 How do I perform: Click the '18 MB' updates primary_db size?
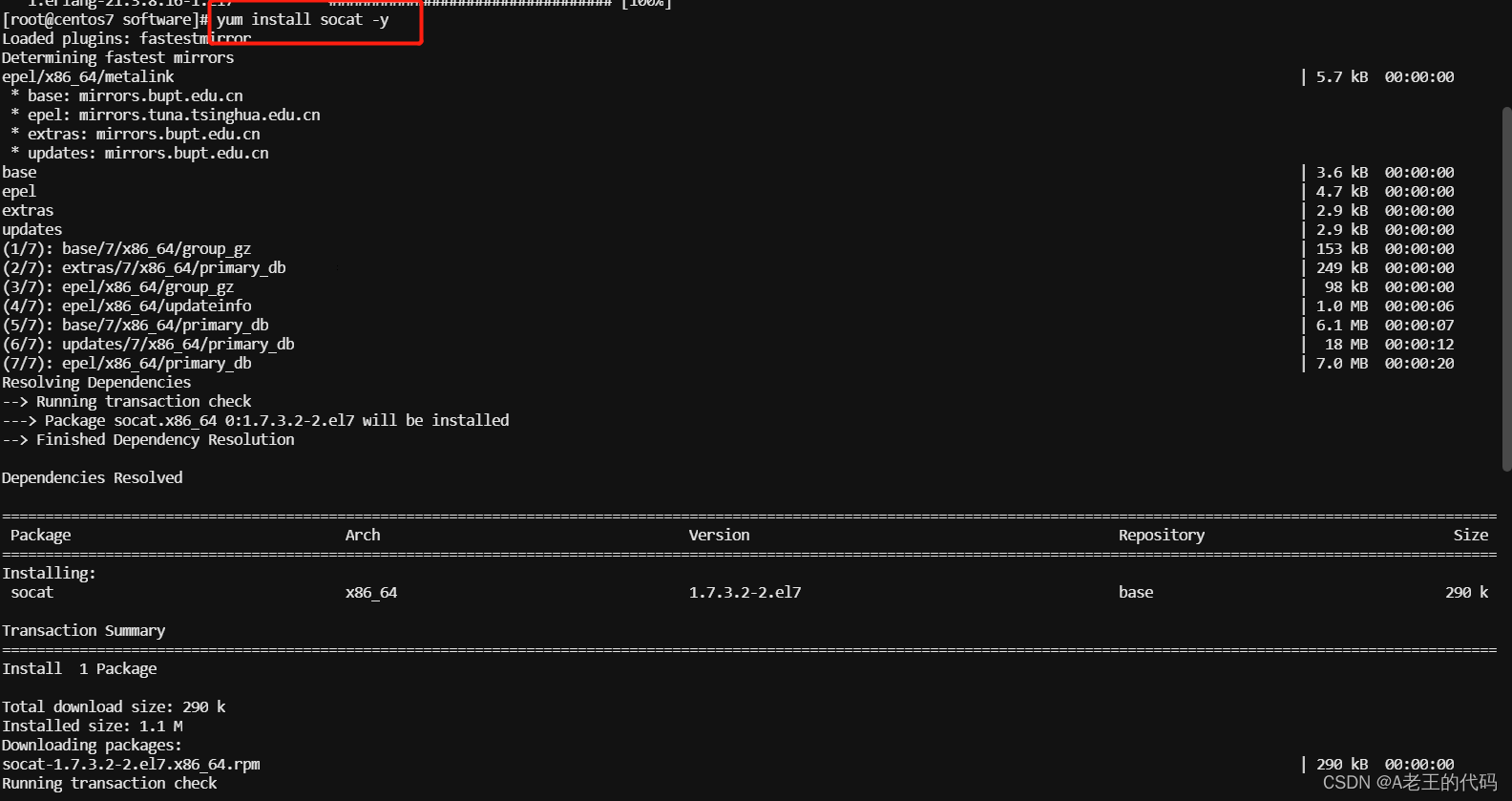pyautogui.click(x=1346, y=344)
